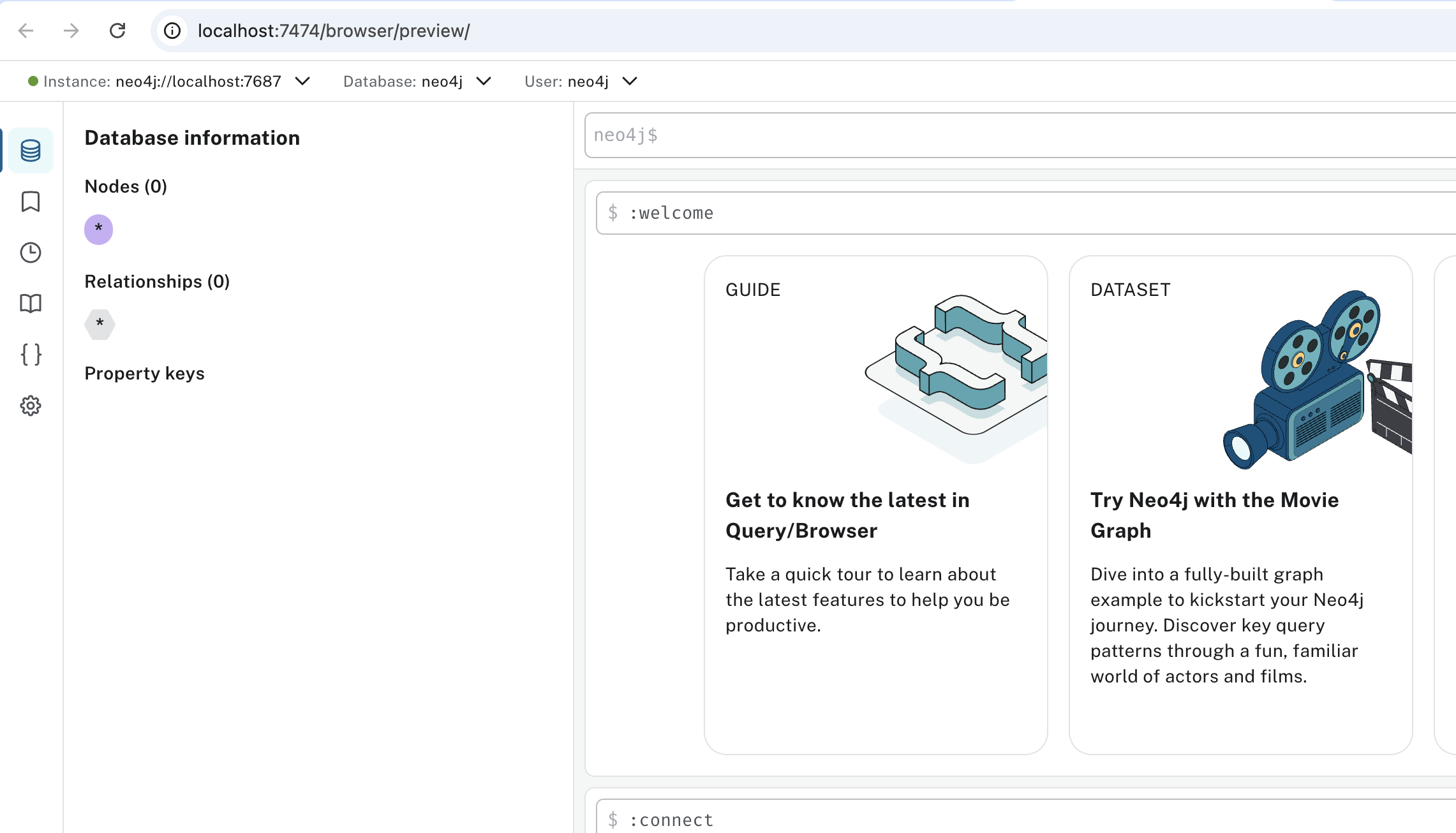Click the 'Nodes (0)' heading

click(126, 186)
